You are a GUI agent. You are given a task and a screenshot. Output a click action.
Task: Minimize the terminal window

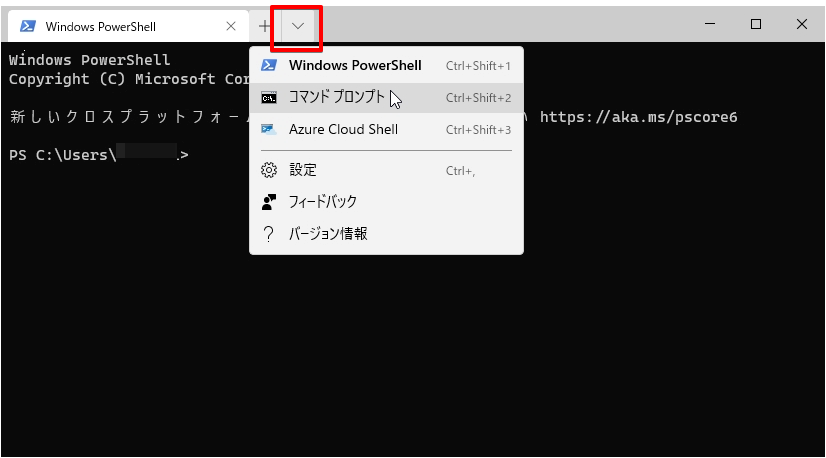click(710, 24)
